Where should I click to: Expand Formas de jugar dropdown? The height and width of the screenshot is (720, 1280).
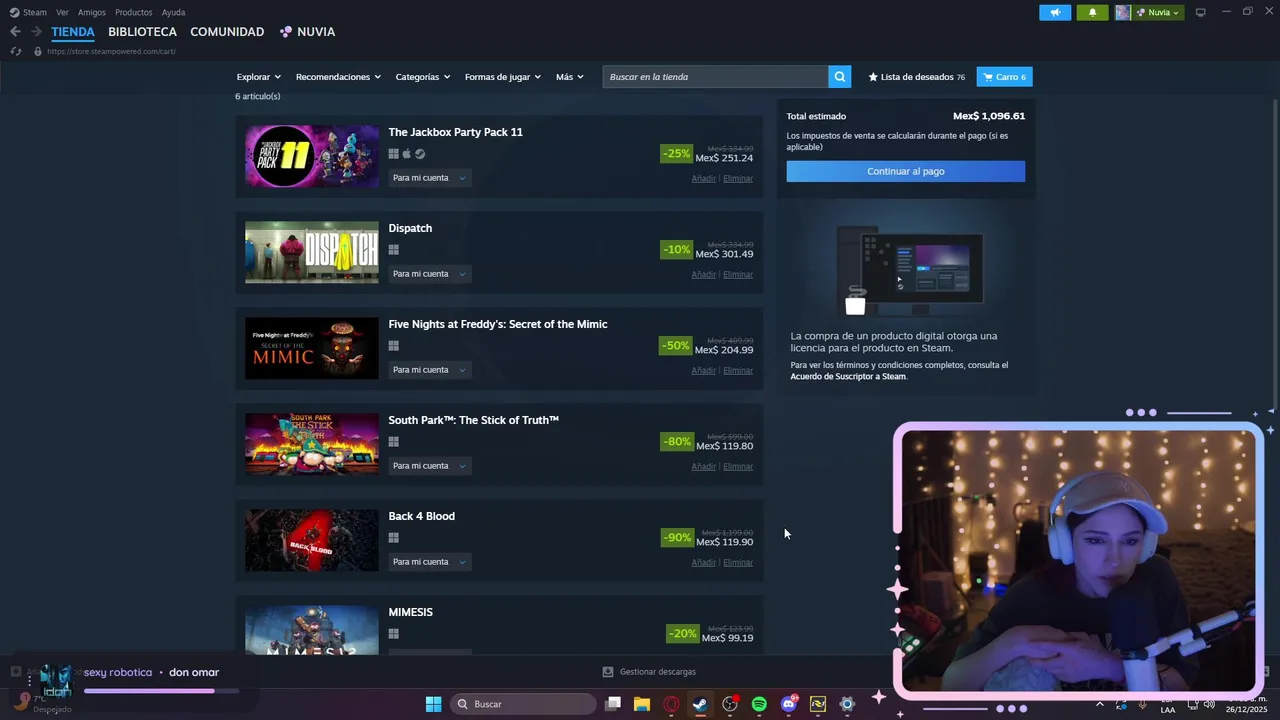pos(503,77)
